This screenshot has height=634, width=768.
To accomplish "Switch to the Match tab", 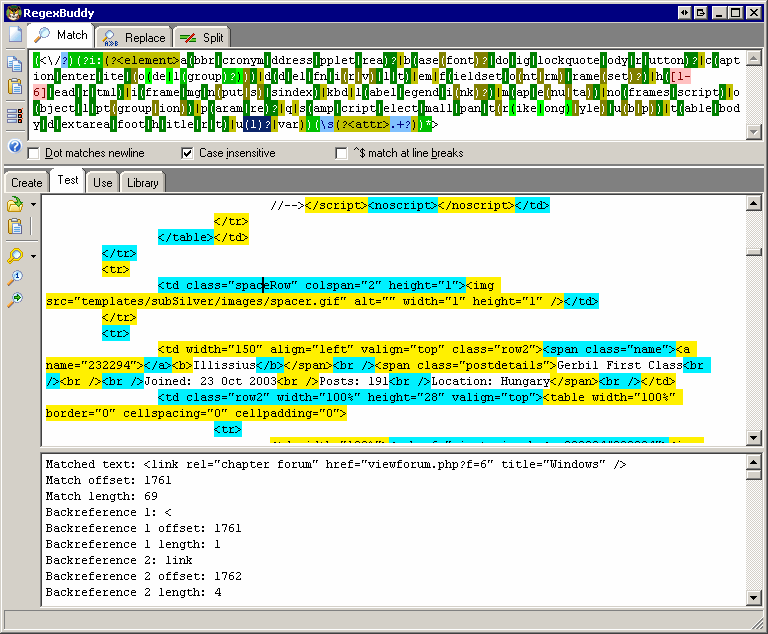I will pyautogui.click(x=60, y=35).
